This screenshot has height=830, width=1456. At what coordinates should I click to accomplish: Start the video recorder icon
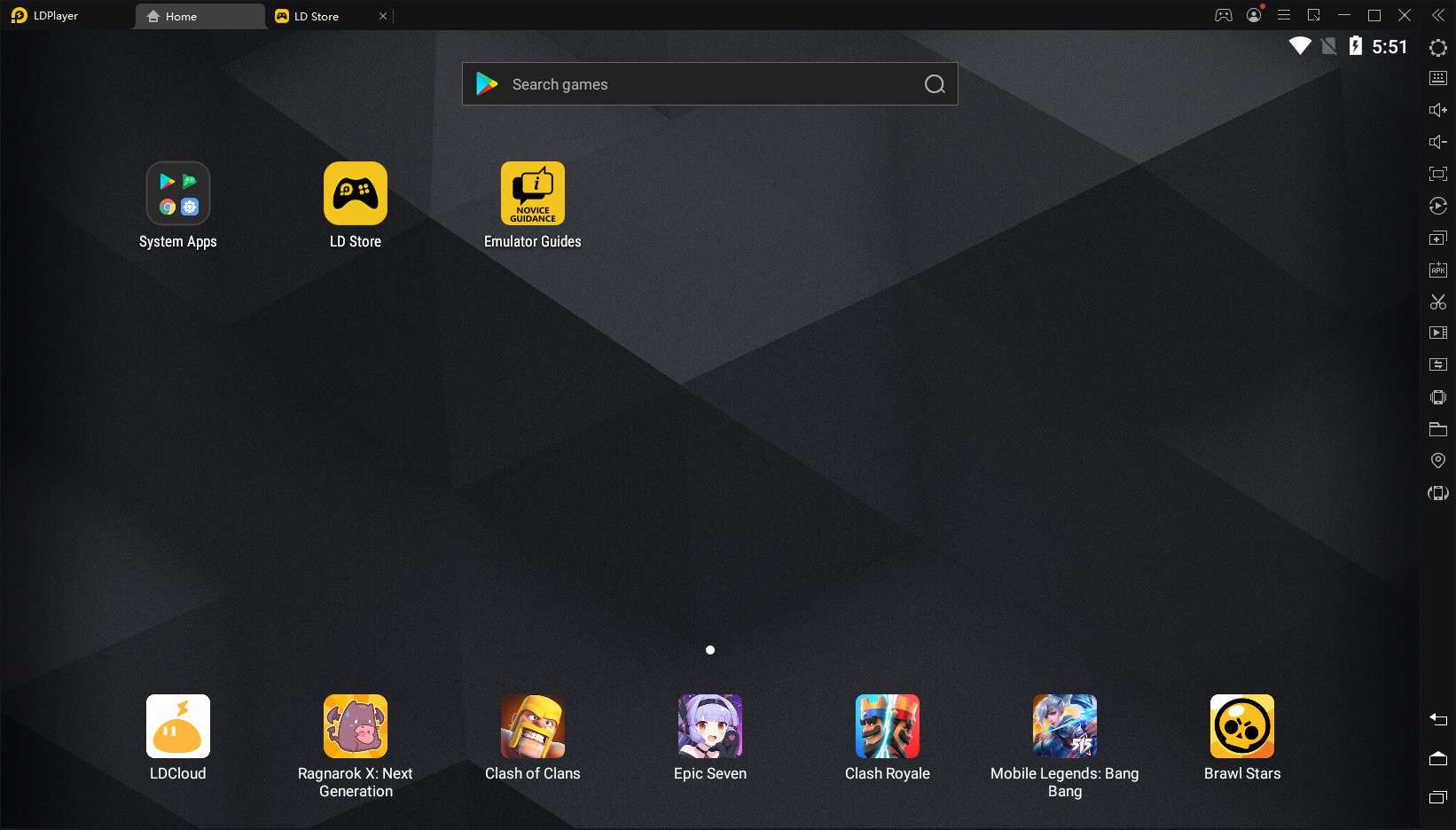click(1438, 333)
